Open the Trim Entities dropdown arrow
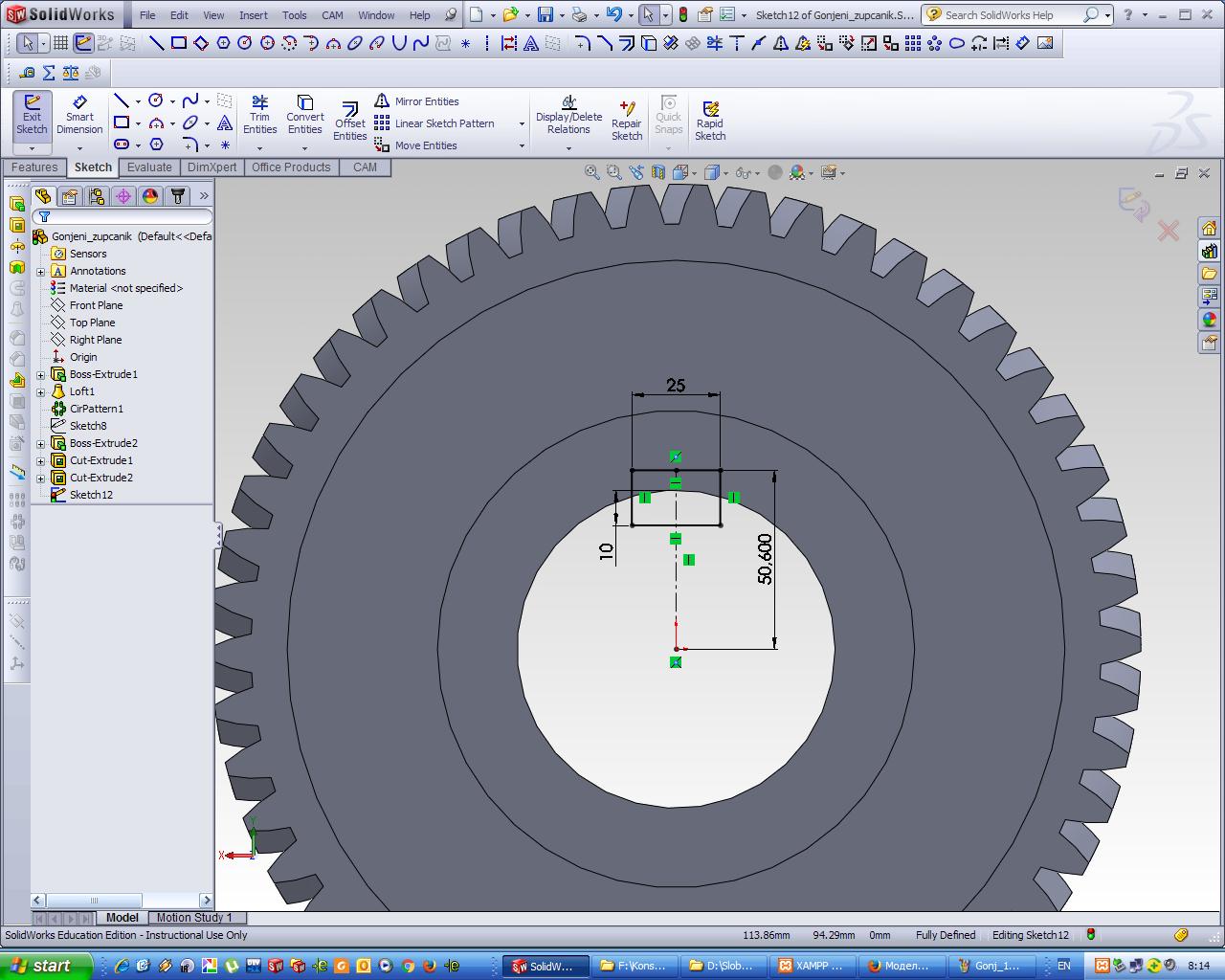Screen dimensions: 1225x980 [259, 148]
